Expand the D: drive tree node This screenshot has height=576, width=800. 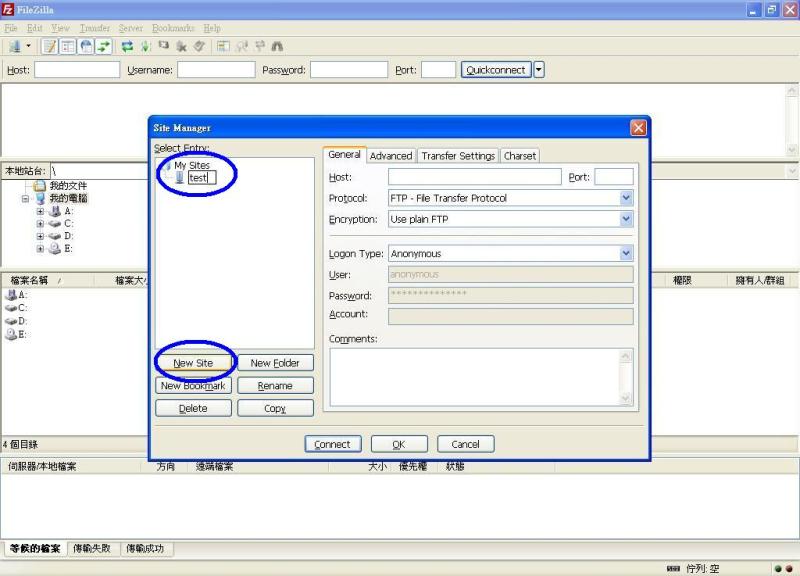40,236
